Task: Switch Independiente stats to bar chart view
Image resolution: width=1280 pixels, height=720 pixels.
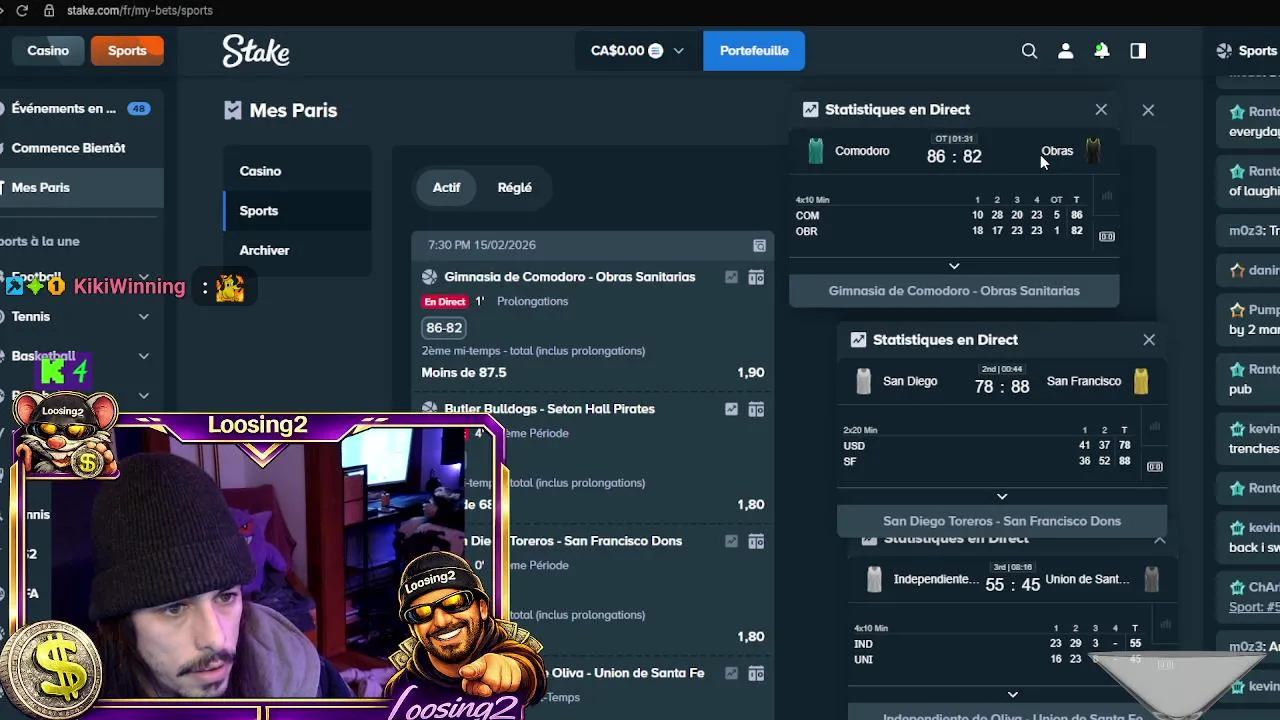Action: point(1165,624)
